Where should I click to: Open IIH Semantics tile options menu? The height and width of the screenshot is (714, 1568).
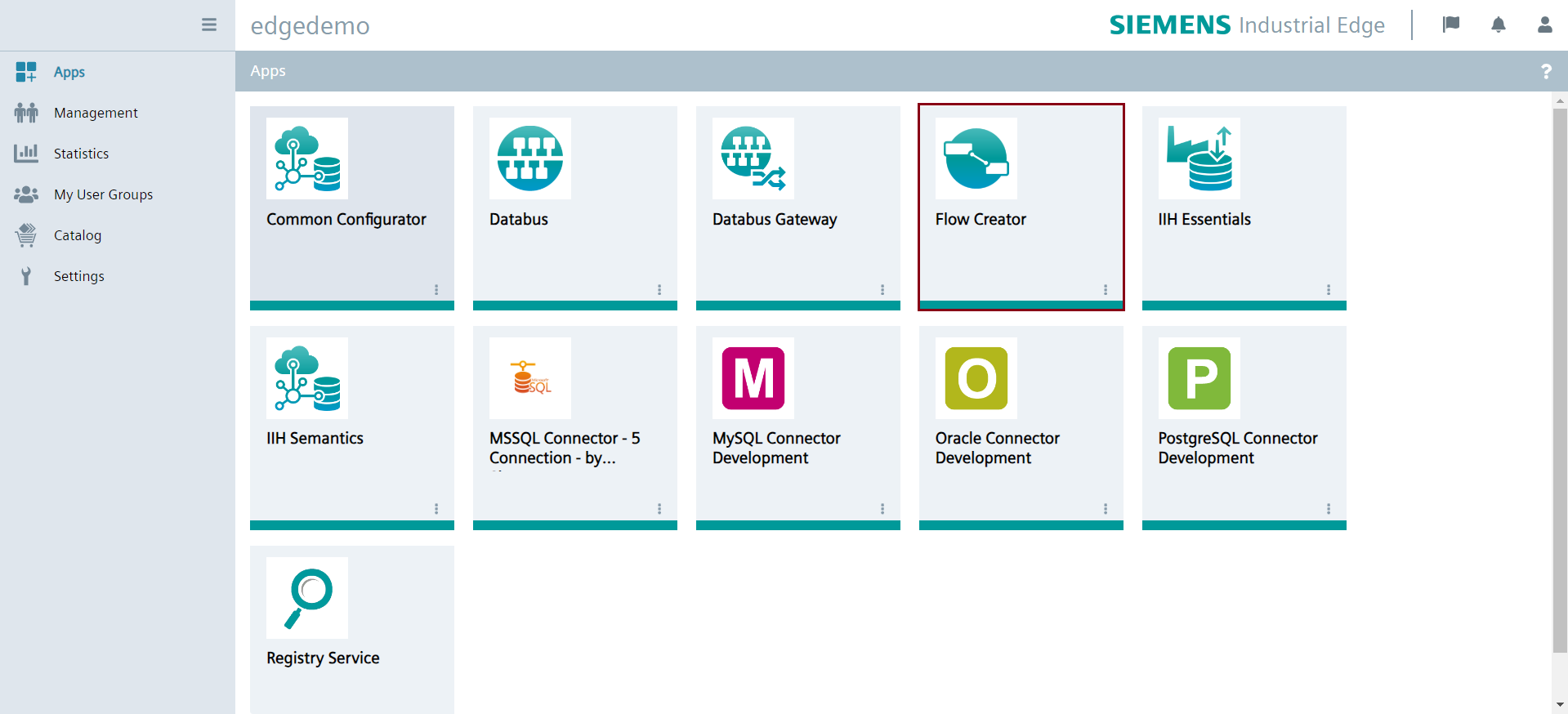click(x=436, y=509)
